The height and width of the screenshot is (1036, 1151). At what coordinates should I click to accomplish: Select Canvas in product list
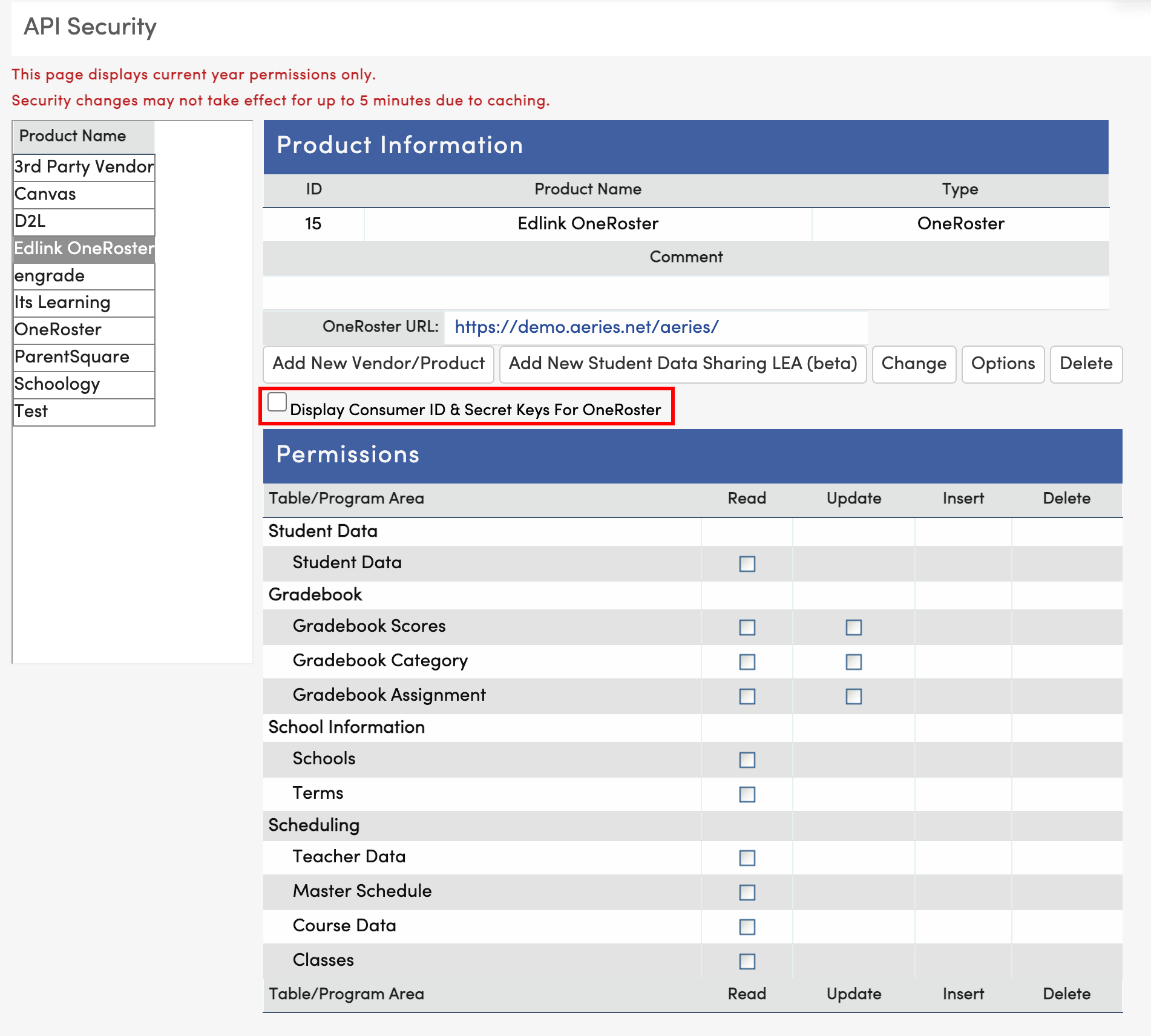(x=84, y=194)
